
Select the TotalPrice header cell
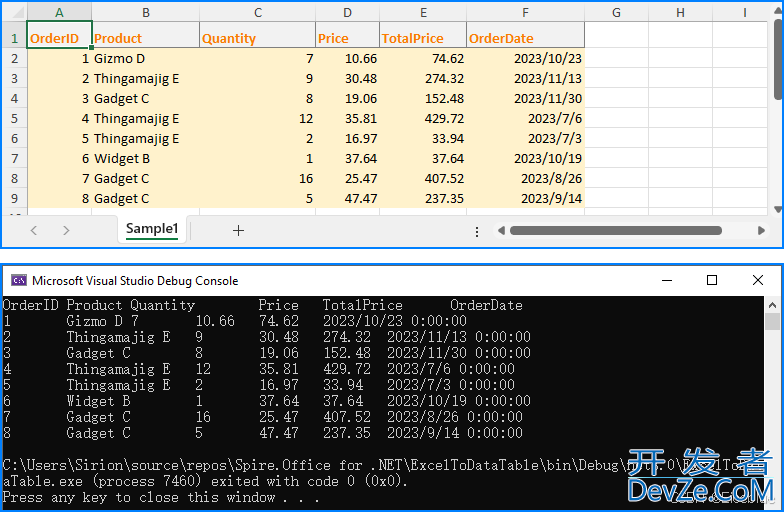[423, 38]
